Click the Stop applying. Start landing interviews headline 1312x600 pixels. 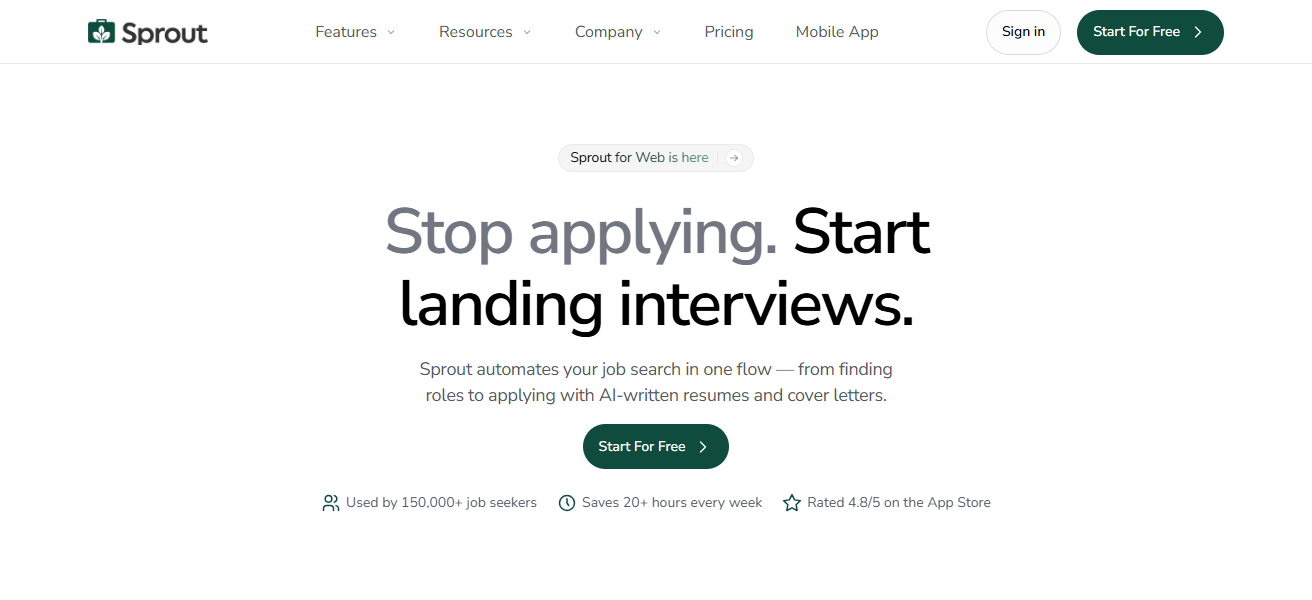click(657, 268)
